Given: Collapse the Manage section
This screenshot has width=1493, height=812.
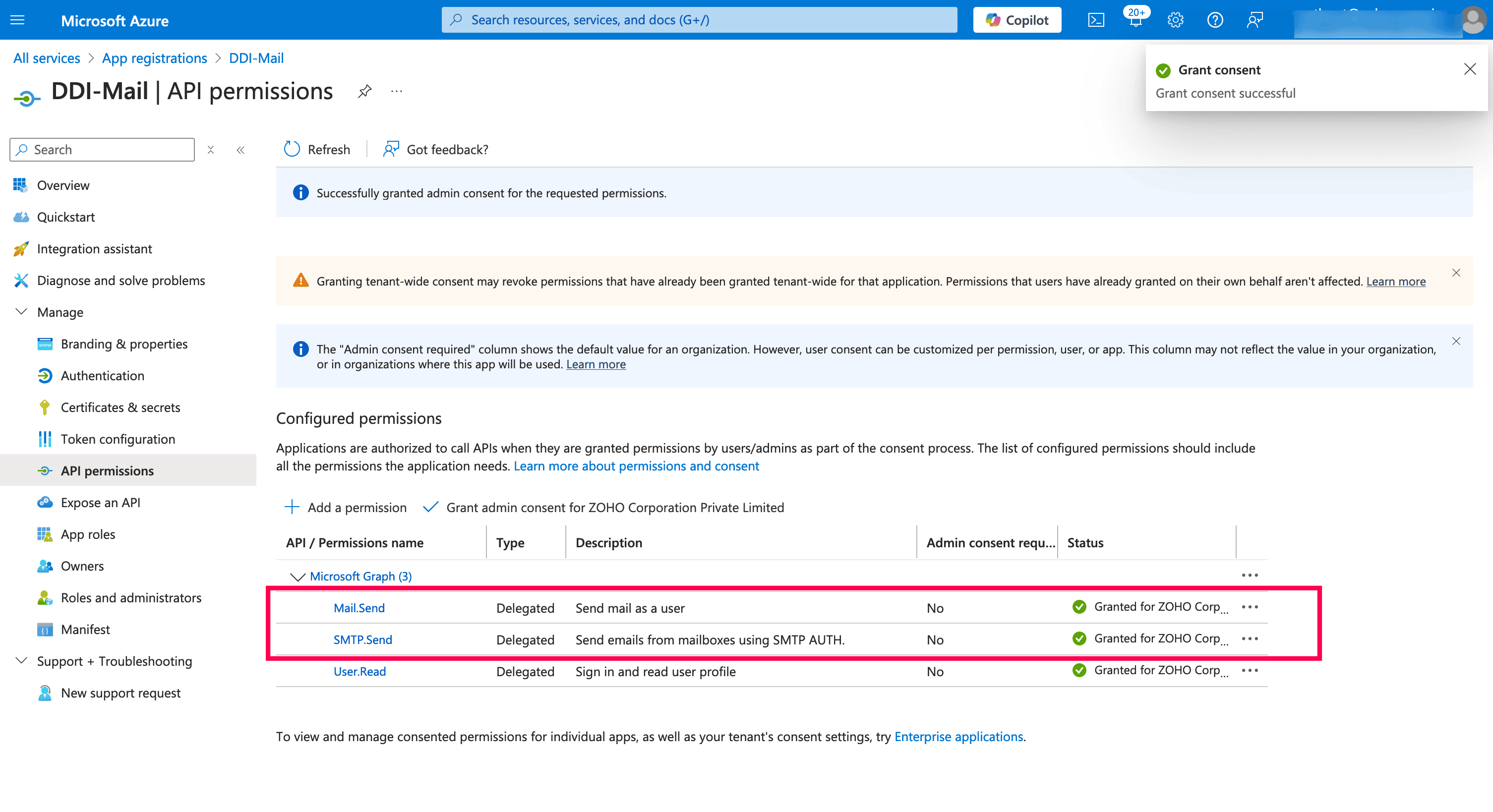Looking at the screenshot, I should (21, 312).
